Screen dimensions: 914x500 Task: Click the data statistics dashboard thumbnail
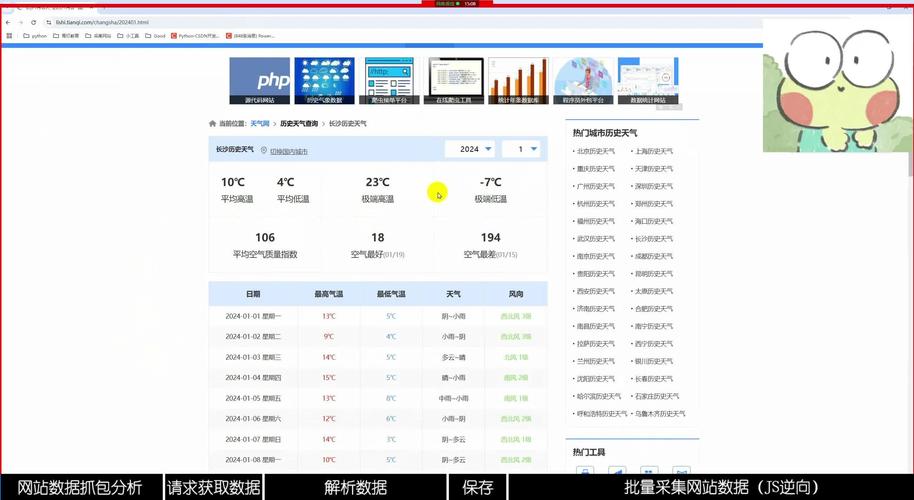click(x=648, y=80)
